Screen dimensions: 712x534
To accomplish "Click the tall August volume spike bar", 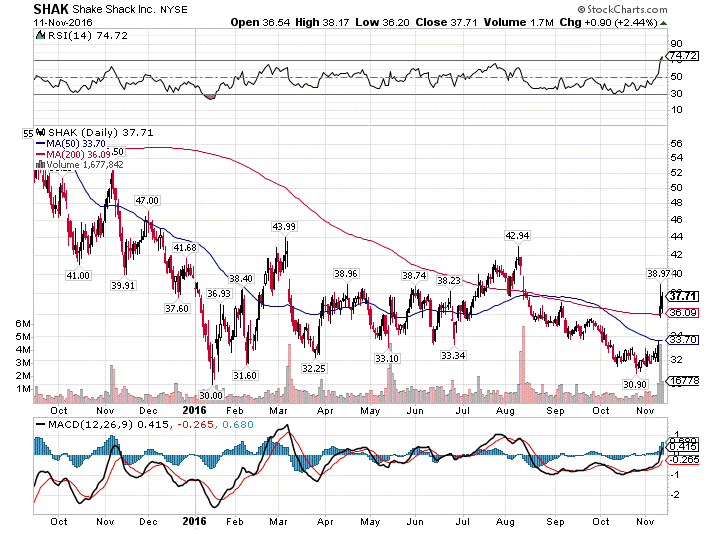I will coord(524,363).
